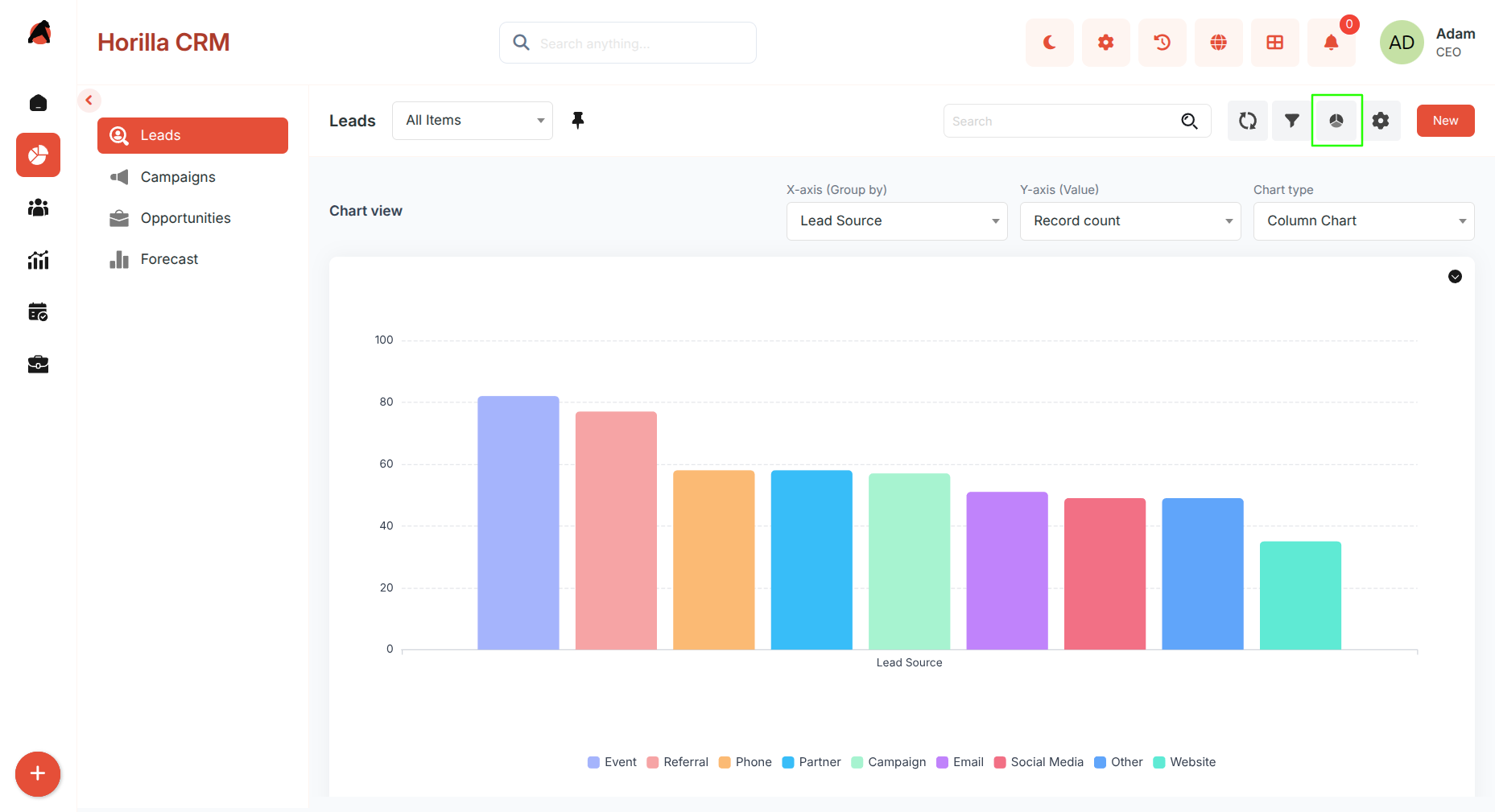Open the X-axis Lead Source dropdown
This screenshot has height=812, width=1495.
897,221
